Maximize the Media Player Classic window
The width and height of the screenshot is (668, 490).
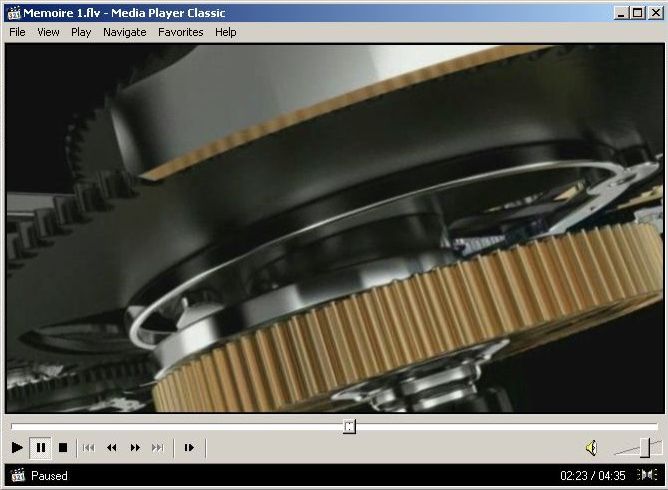tap(637, 13)
